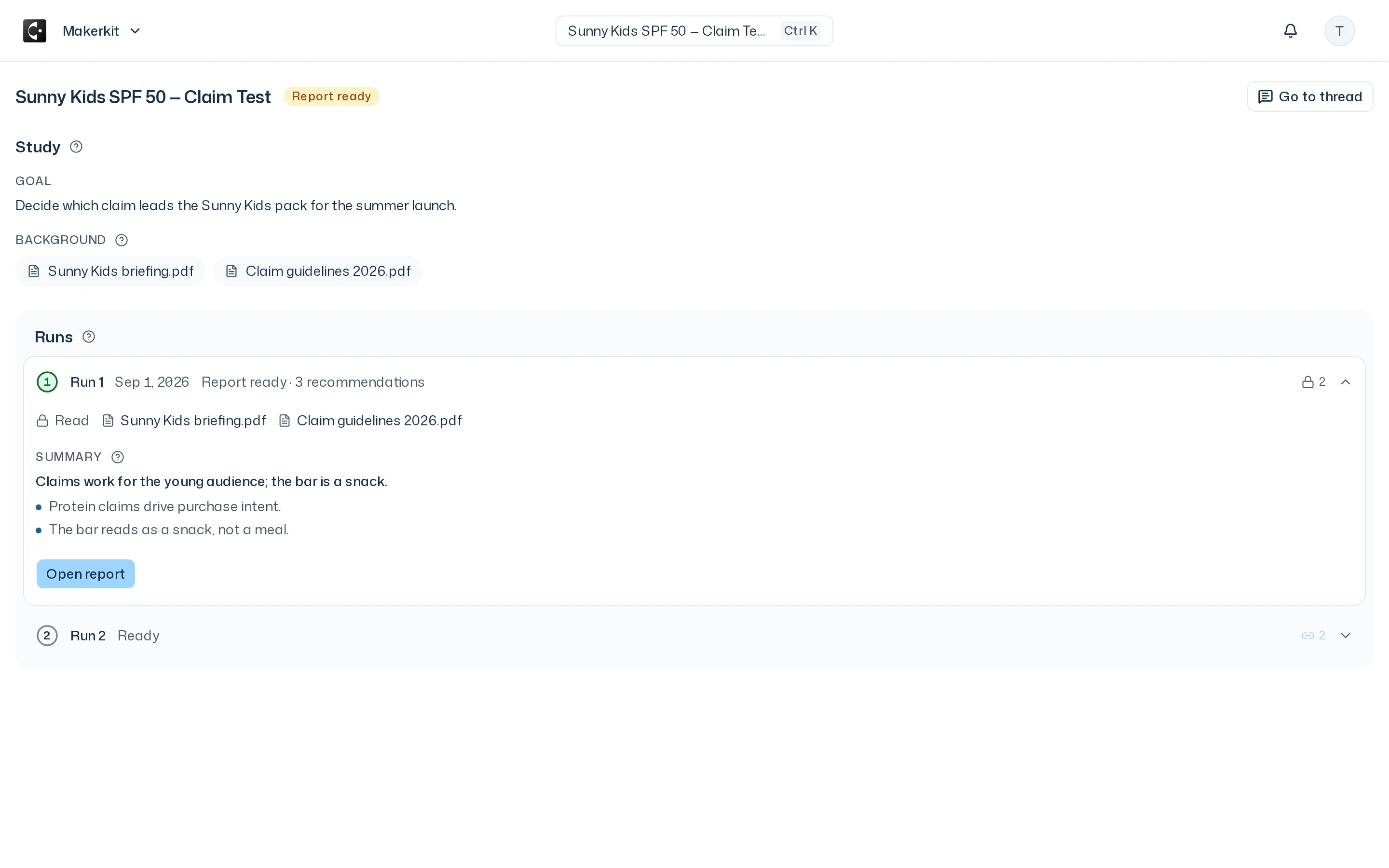The height and width of the screenshot is (868, 1389).
Task: Click the Ctrl K shortcut badge
Action: pos(800,31)
